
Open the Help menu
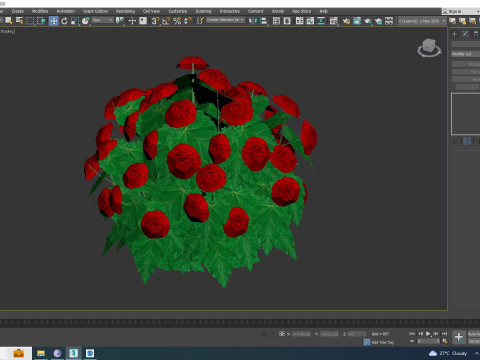click(x=324, y=11)
